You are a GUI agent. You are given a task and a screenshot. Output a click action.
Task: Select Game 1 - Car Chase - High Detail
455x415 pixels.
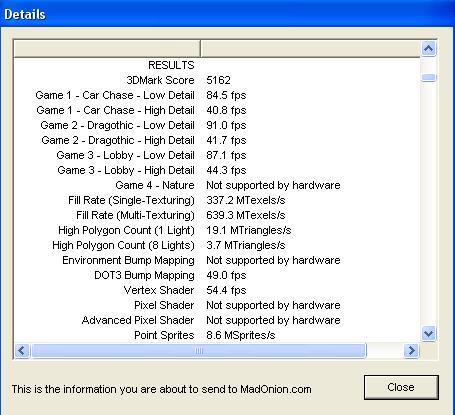coord(115,110)
